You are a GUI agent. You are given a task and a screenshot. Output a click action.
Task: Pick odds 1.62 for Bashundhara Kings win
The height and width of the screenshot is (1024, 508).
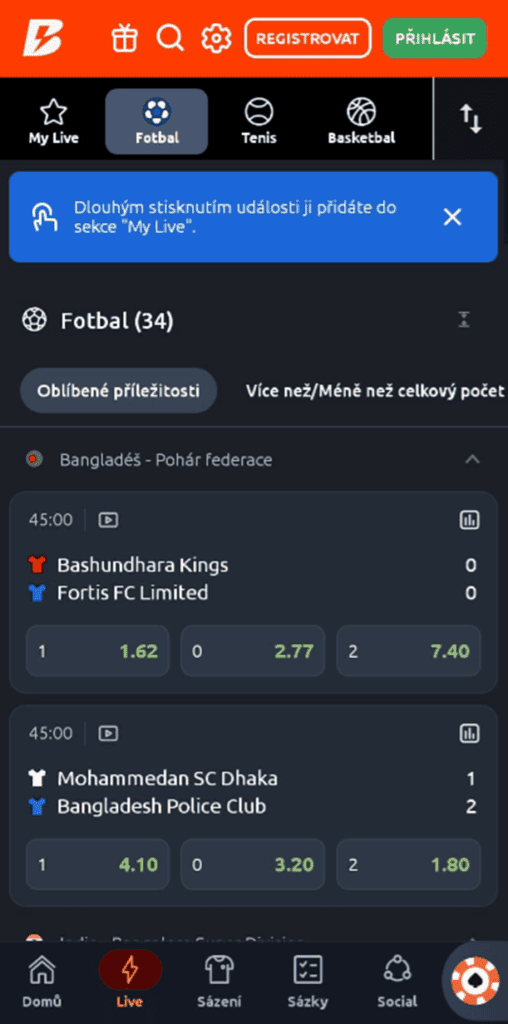click(98, 650)
